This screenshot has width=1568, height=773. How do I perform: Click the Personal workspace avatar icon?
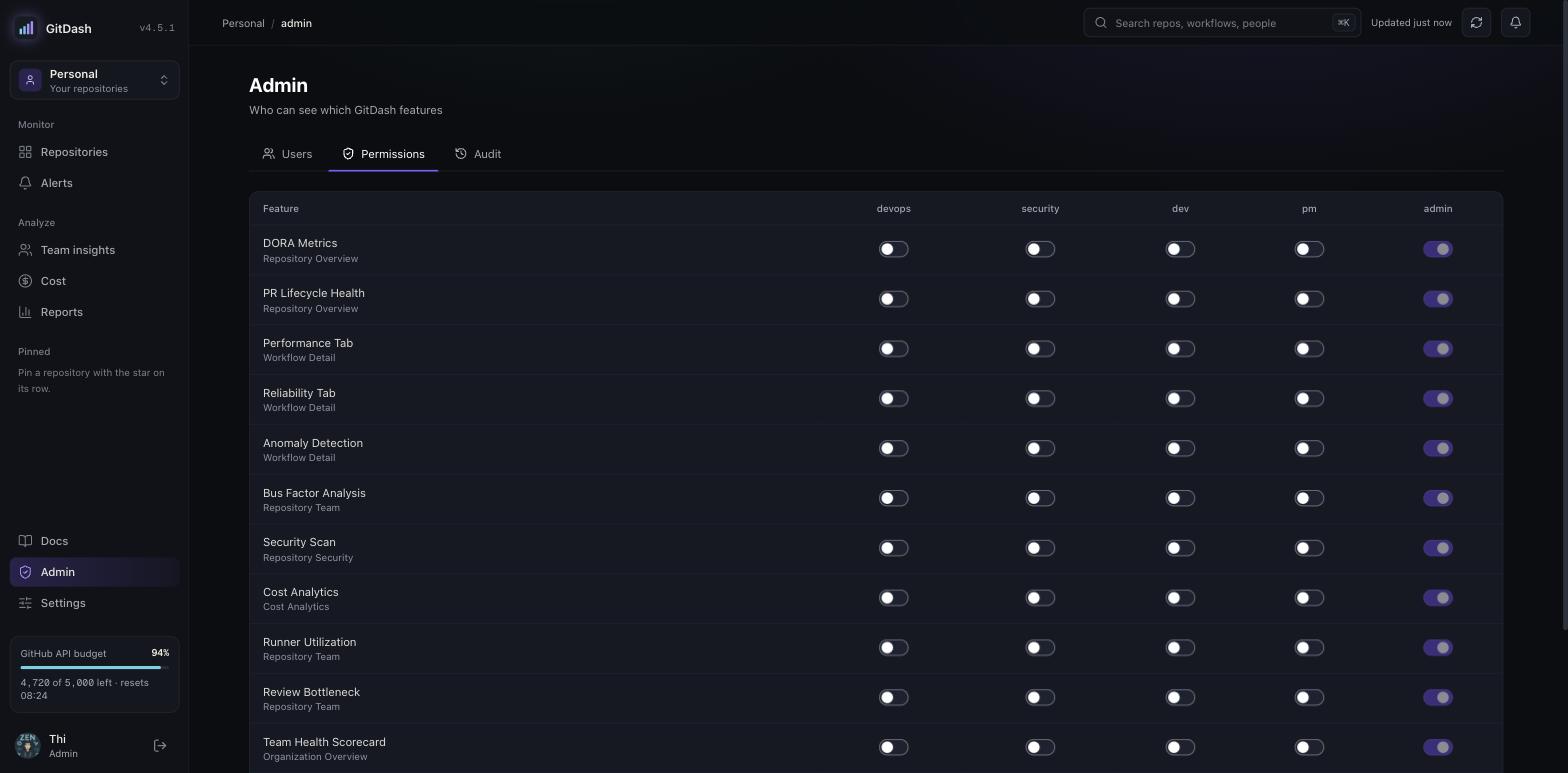click(30, 80)
